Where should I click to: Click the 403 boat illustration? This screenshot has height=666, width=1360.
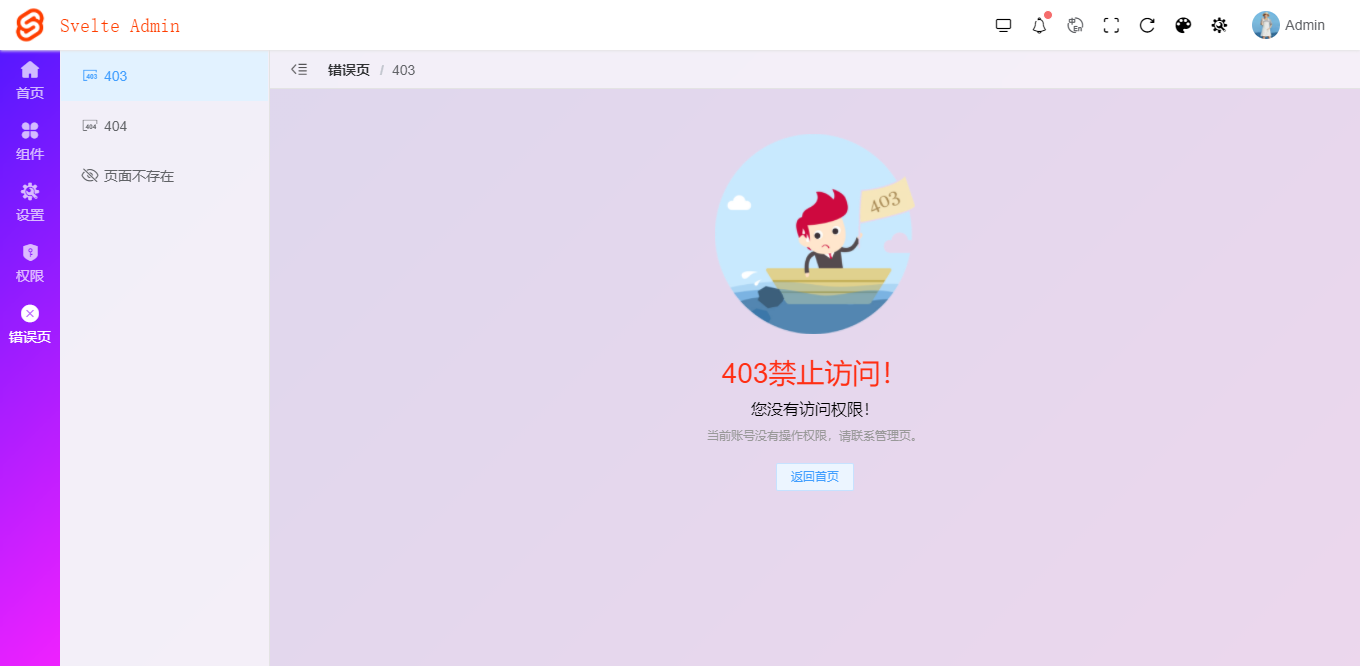[813, 233]
